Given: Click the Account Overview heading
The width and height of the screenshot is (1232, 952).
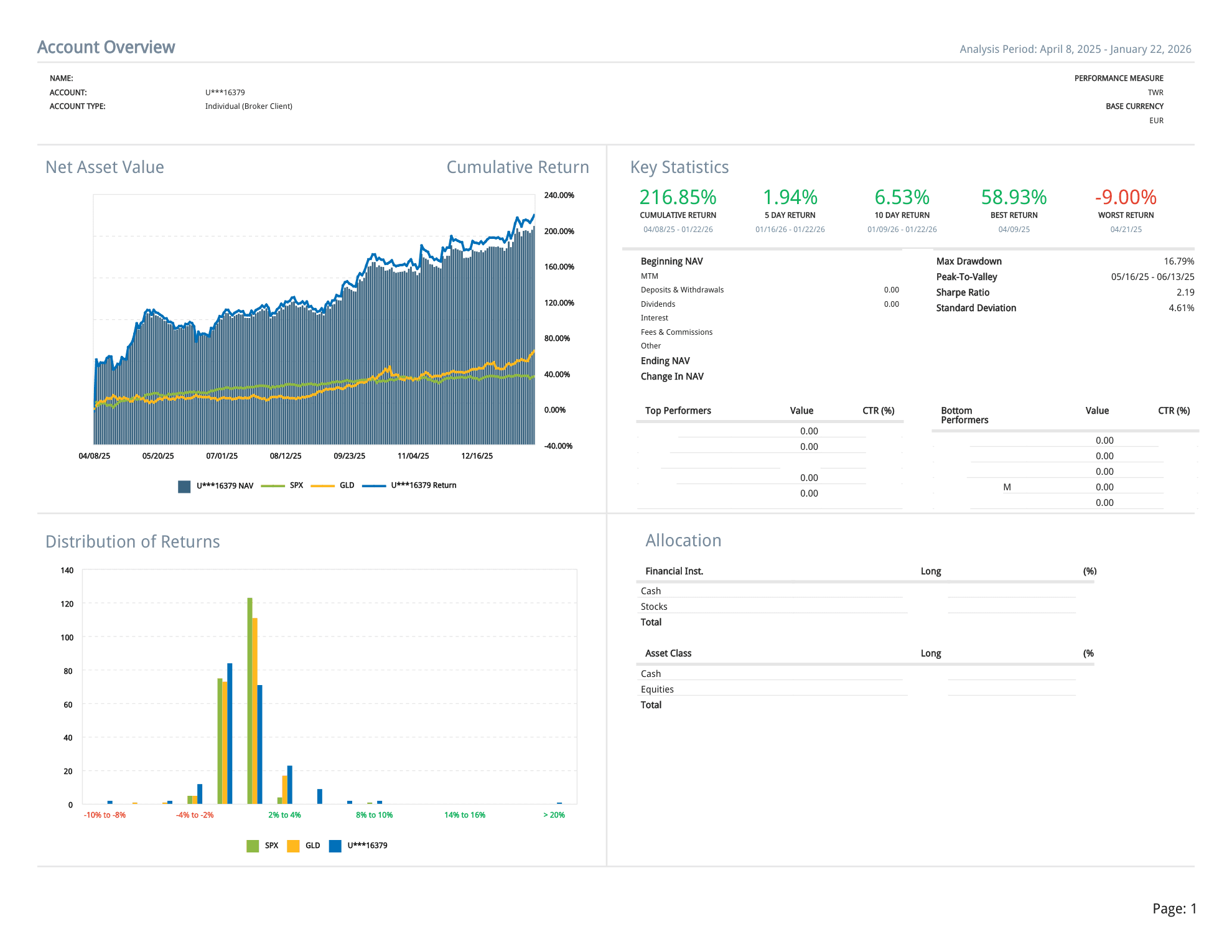Looking at the screenshot, I should click(106, 47).
